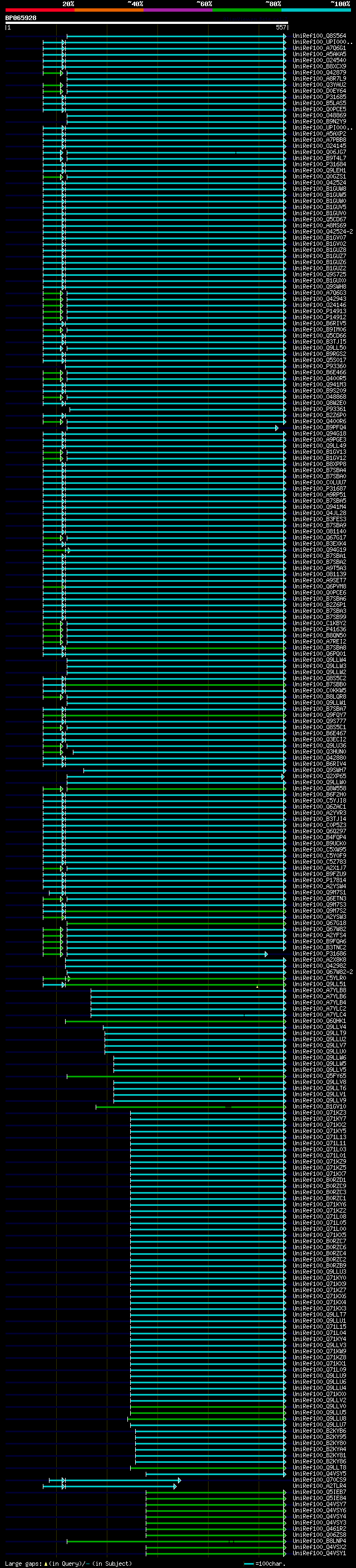
Task: Pick the red ~20% identity legend segment
Action: click(39, 10)
